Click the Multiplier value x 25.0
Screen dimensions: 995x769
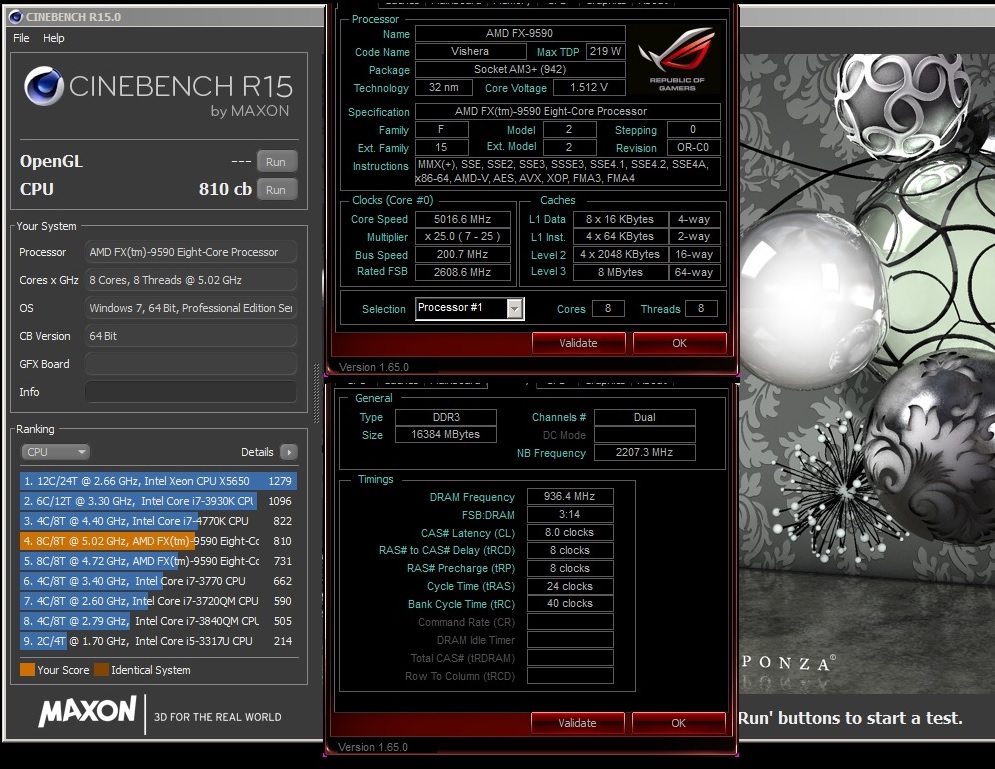pos(463,237)
